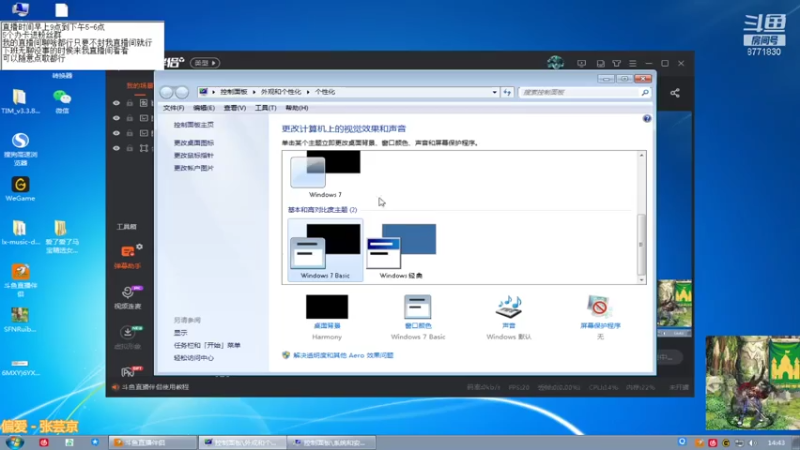Open the 帮助(H) menu
Viewport: 800px width, 450px height.
[296, 108]
